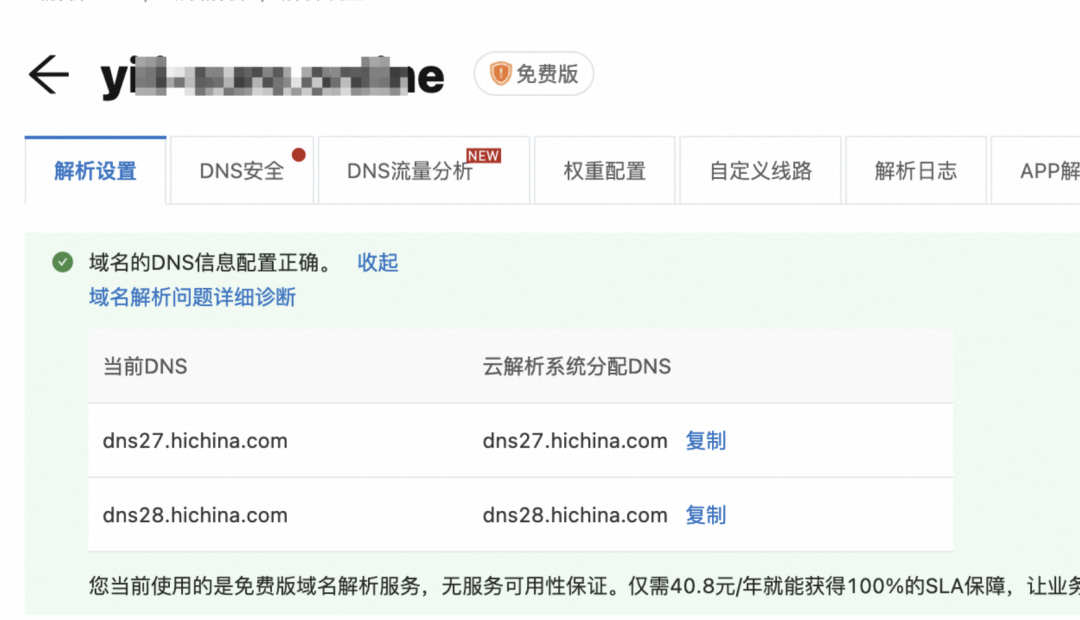Go to the 权重配置 tab
The width and height of the screenshot is (1080, 620).
point(604,171)
